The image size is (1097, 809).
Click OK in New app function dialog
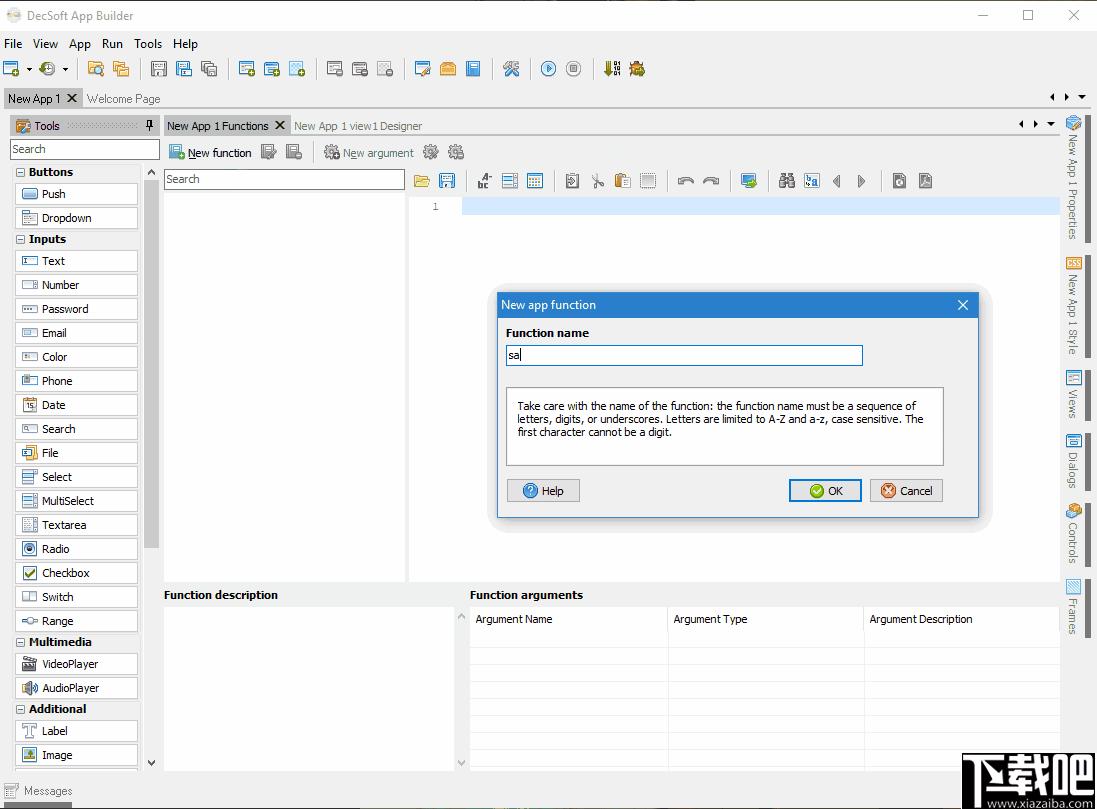pyautogui.click(x=826, y=491)
